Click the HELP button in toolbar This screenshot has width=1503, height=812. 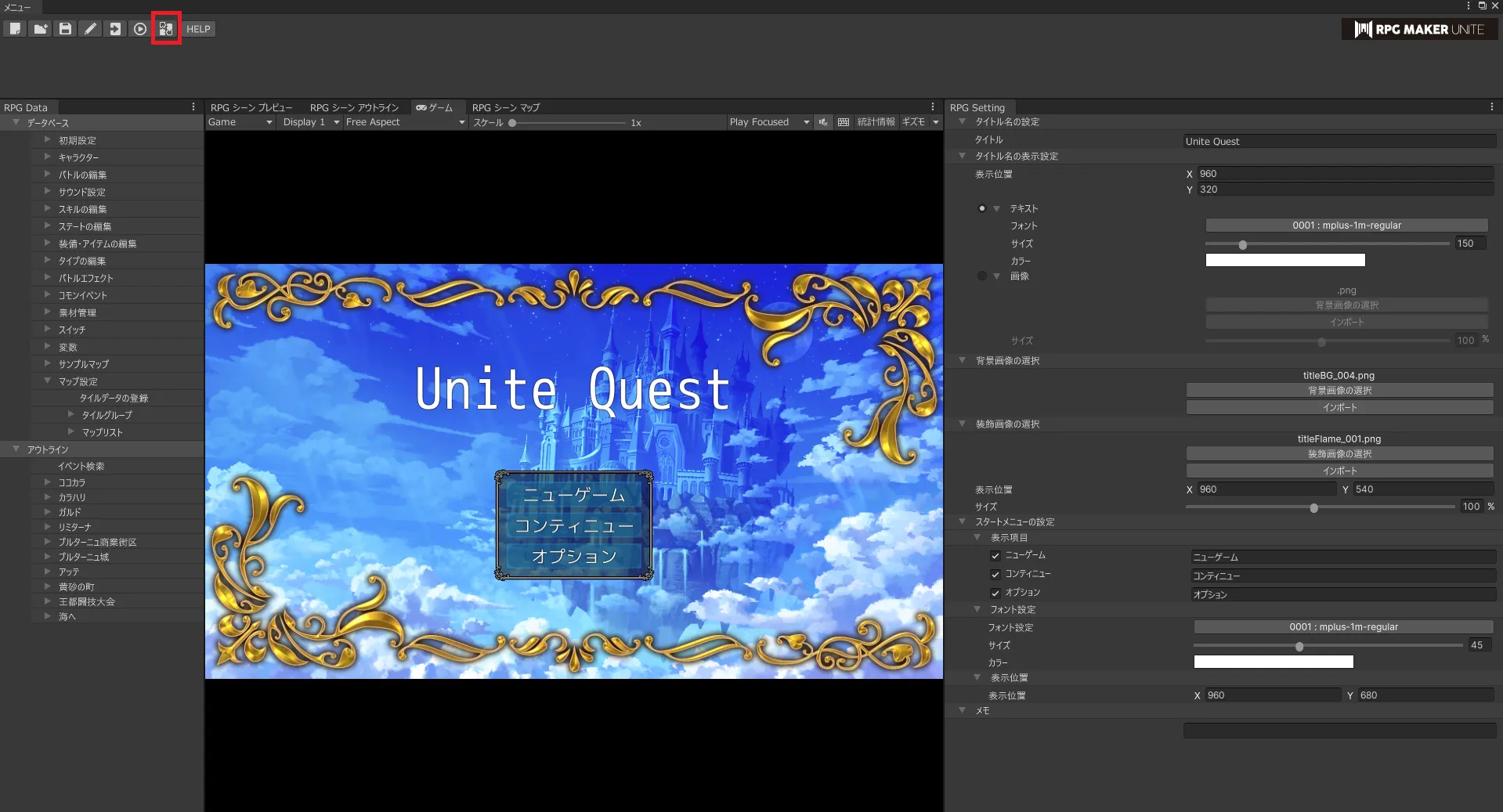tap(198, 29)
